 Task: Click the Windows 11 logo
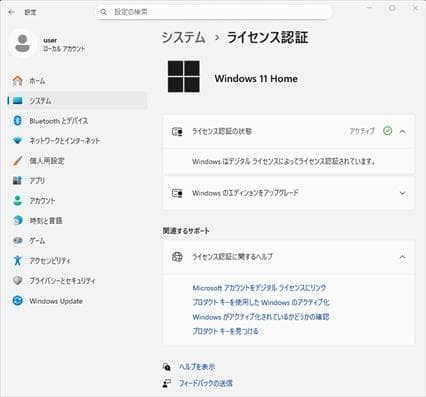[x=184, y=76]
